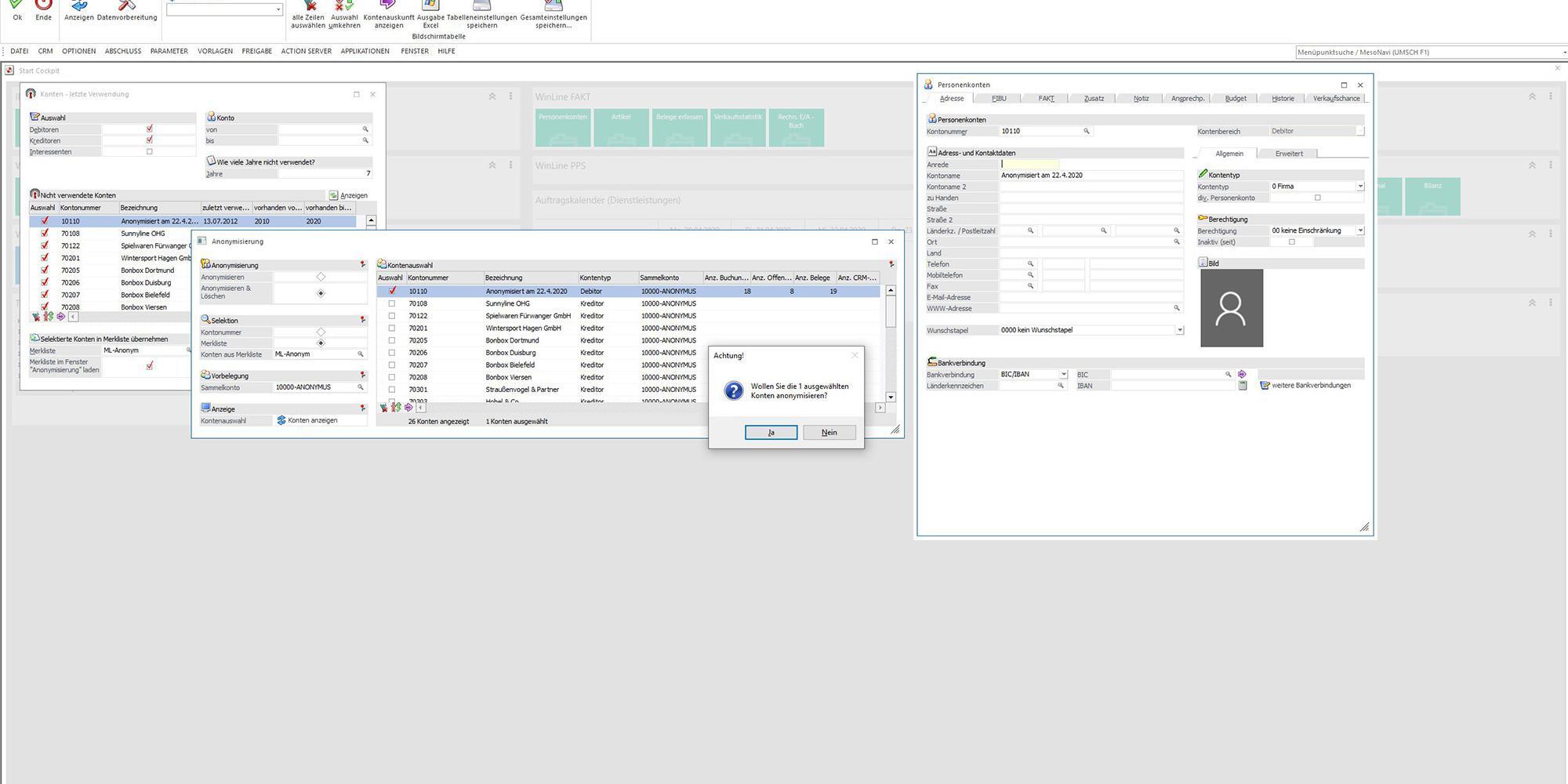Viewport: 1568px width, 784px height.
Task: Click the Konto 'von' lookup icon
Action: coord(365,129)
